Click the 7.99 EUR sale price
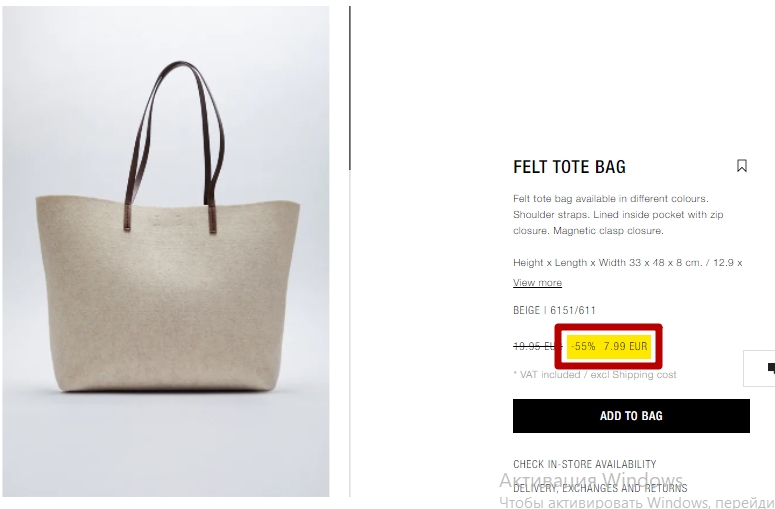This screenshot has width=775, height=509. click(625, 346)
